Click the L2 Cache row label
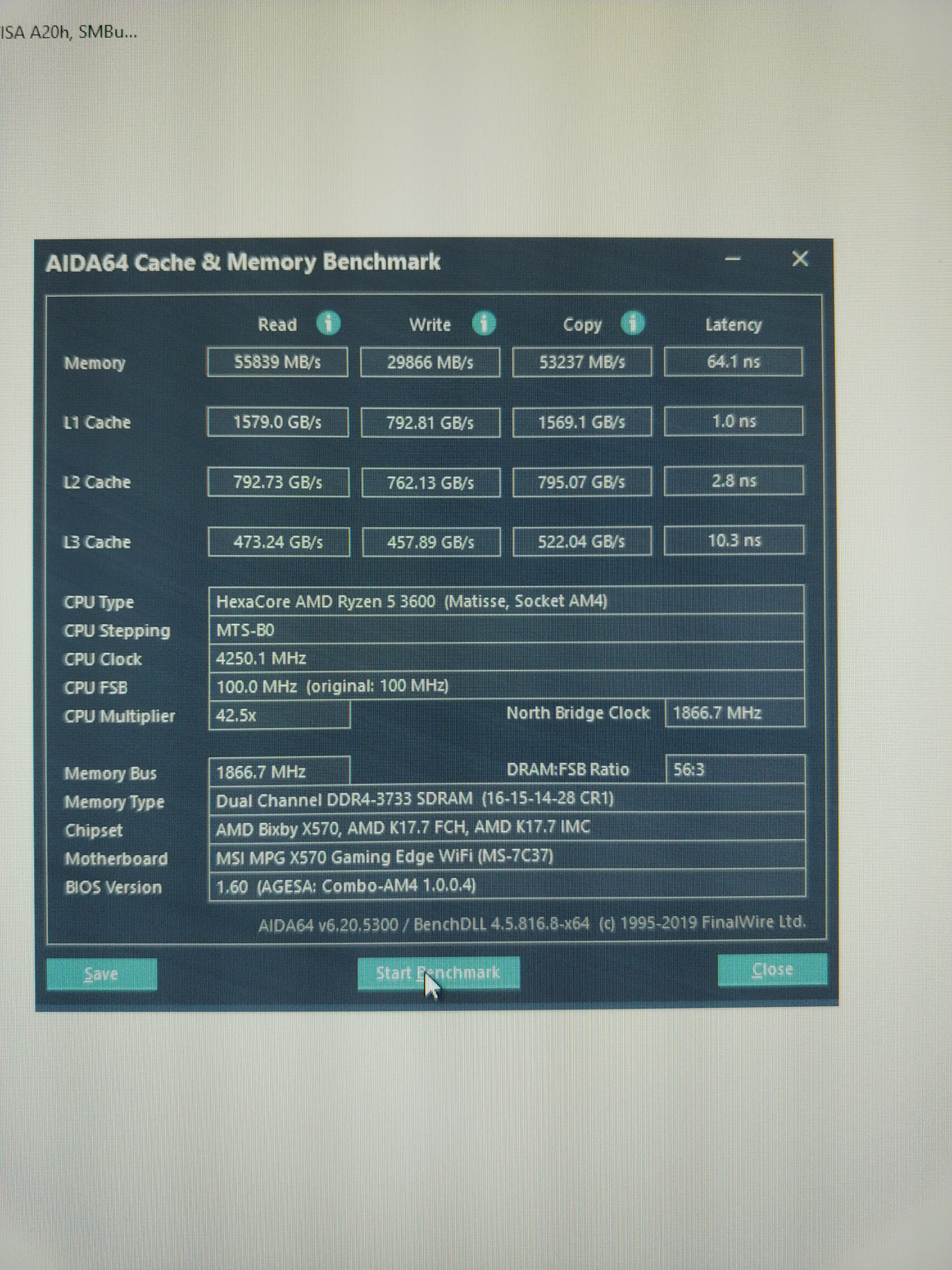 coord(97,482)
